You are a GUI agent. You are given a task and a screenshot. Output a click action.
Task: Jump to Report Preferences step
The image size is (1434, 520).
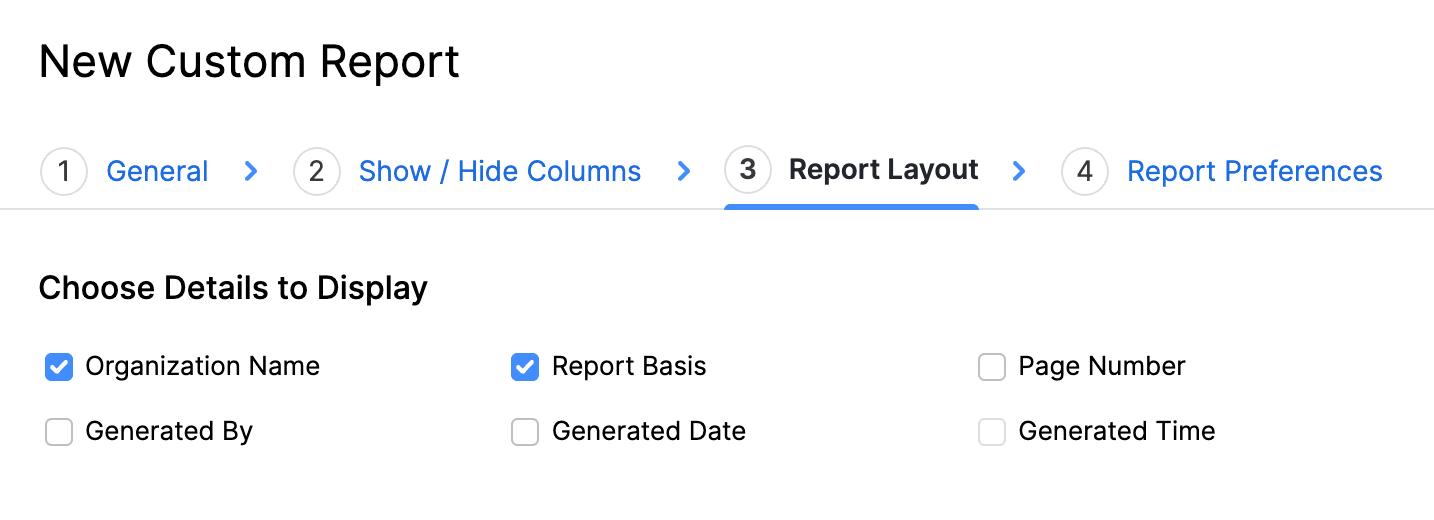pyautogui.click(x=1254, y=172)
